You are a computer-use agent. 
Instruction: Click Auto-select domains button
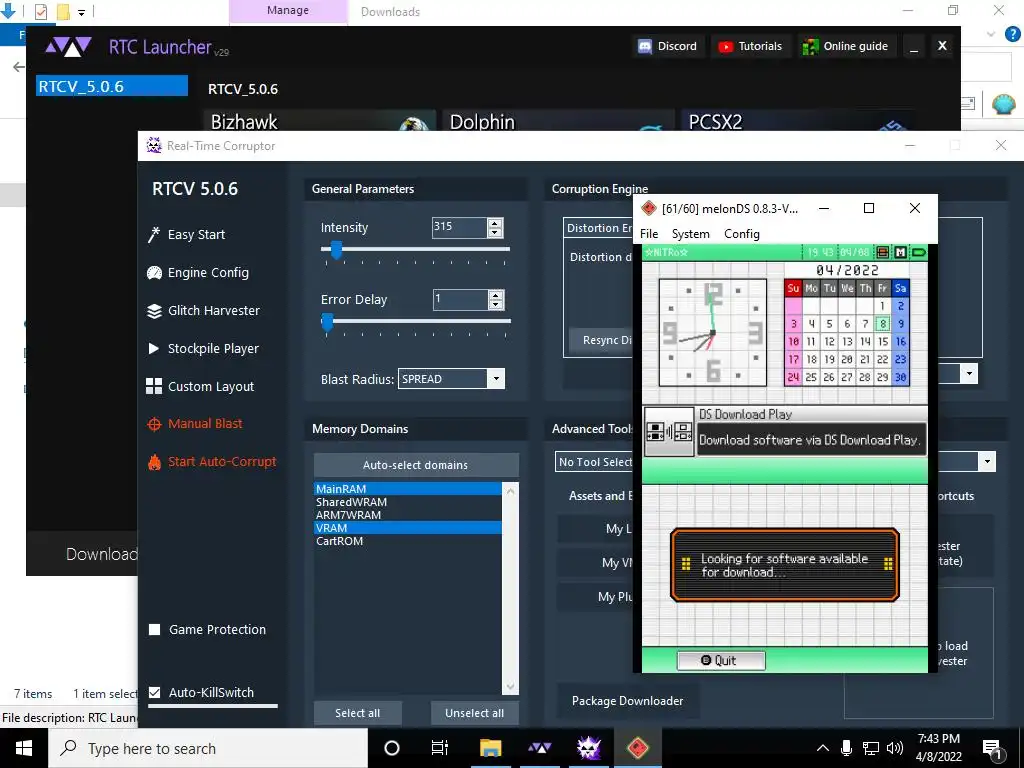pyautogui.click(x=416, y=465)
